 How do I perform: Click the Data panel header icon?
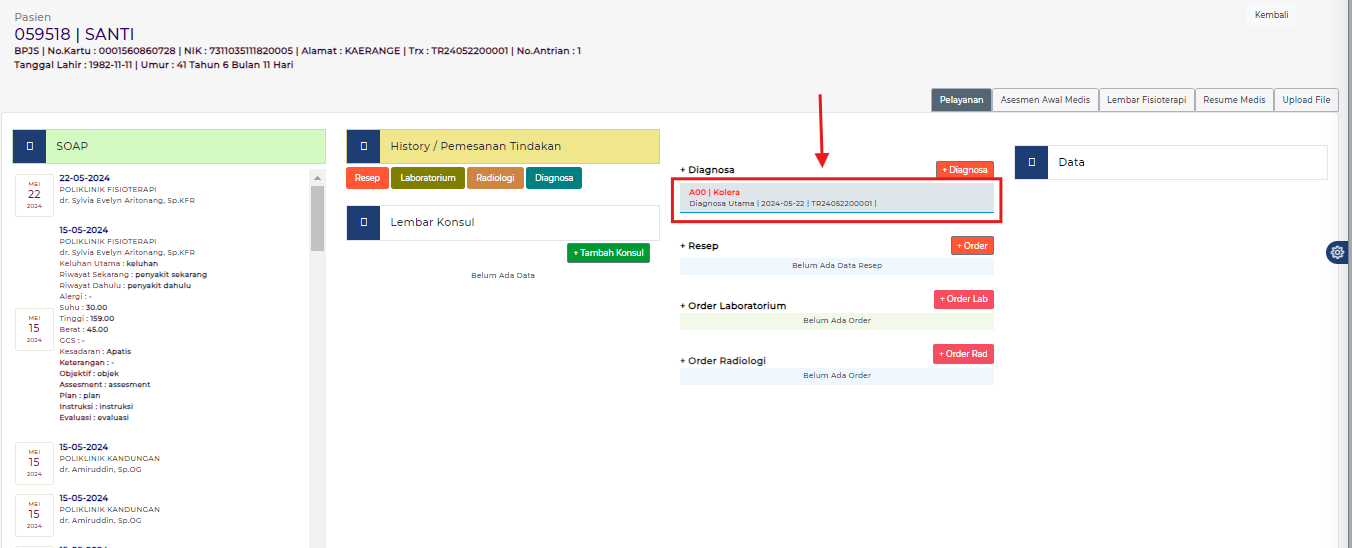1031,162
